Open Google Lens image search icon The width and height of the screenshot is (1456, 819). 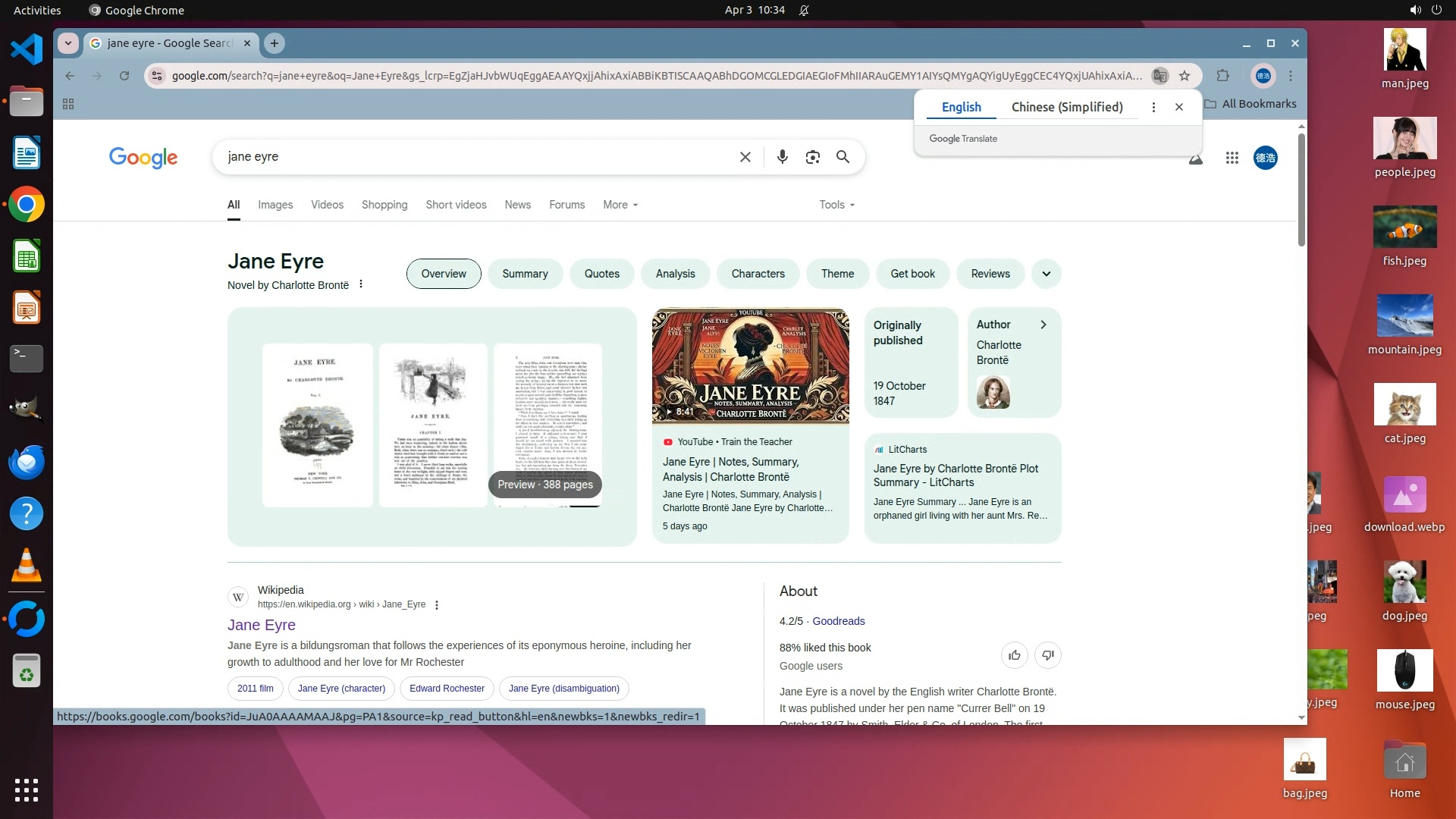tap(812, 157)
